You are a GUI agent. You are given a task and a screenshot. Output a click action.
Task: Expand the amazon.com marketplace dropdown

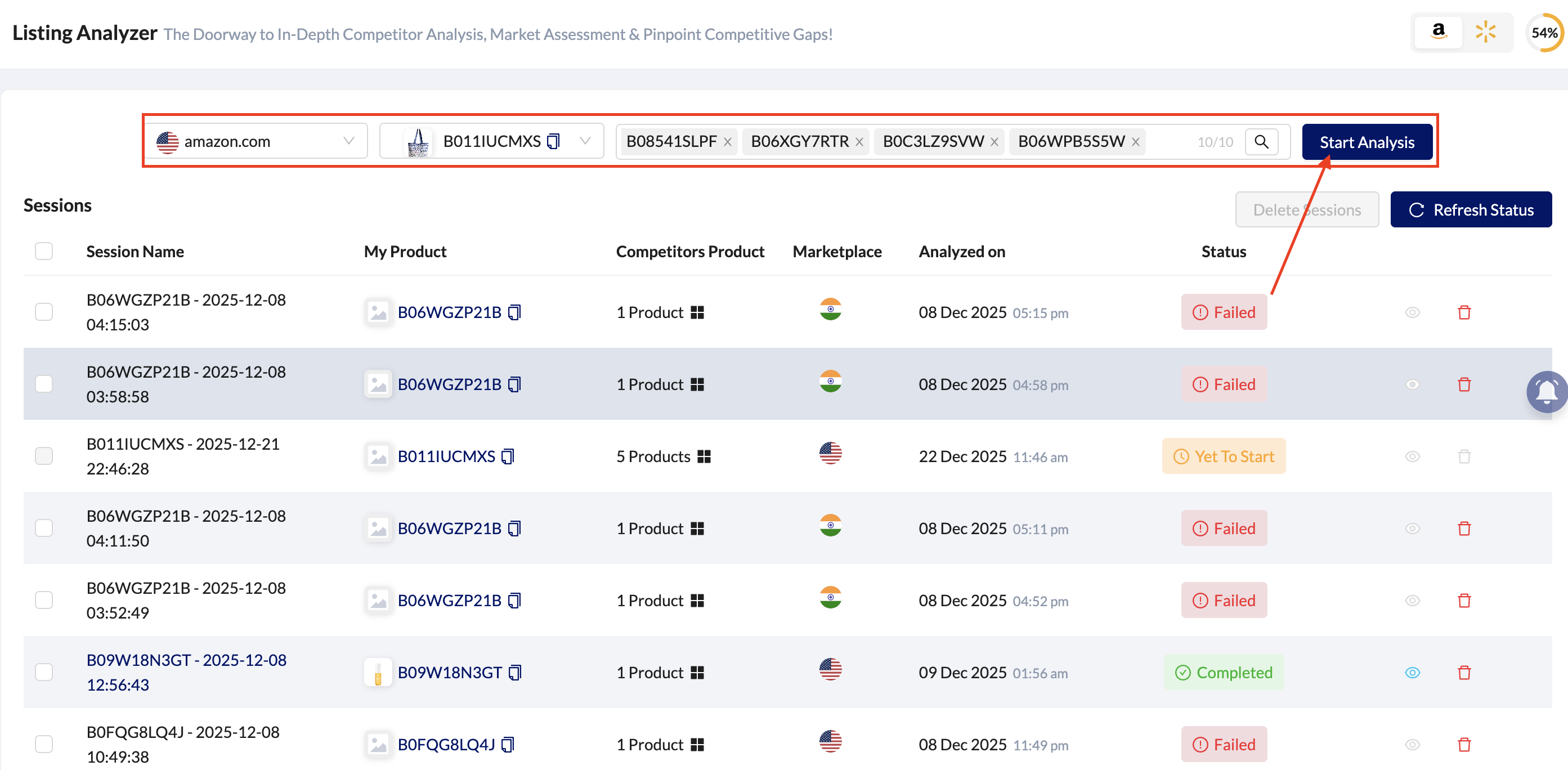348,141
